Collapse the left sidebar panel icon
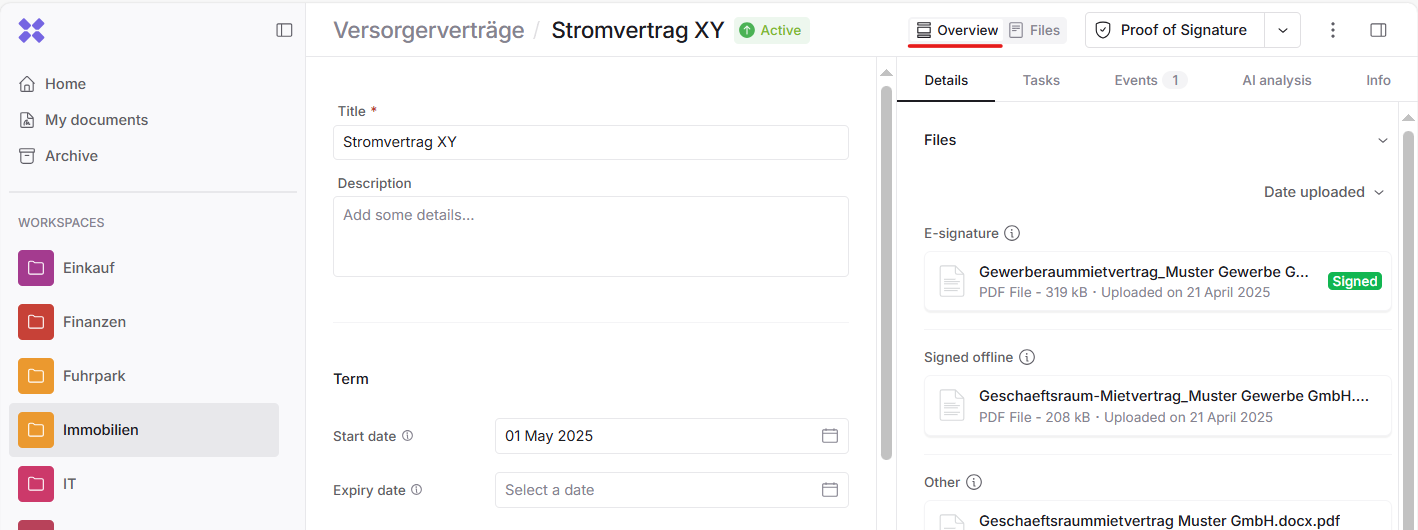1418x530 pixels. [284, 30]
